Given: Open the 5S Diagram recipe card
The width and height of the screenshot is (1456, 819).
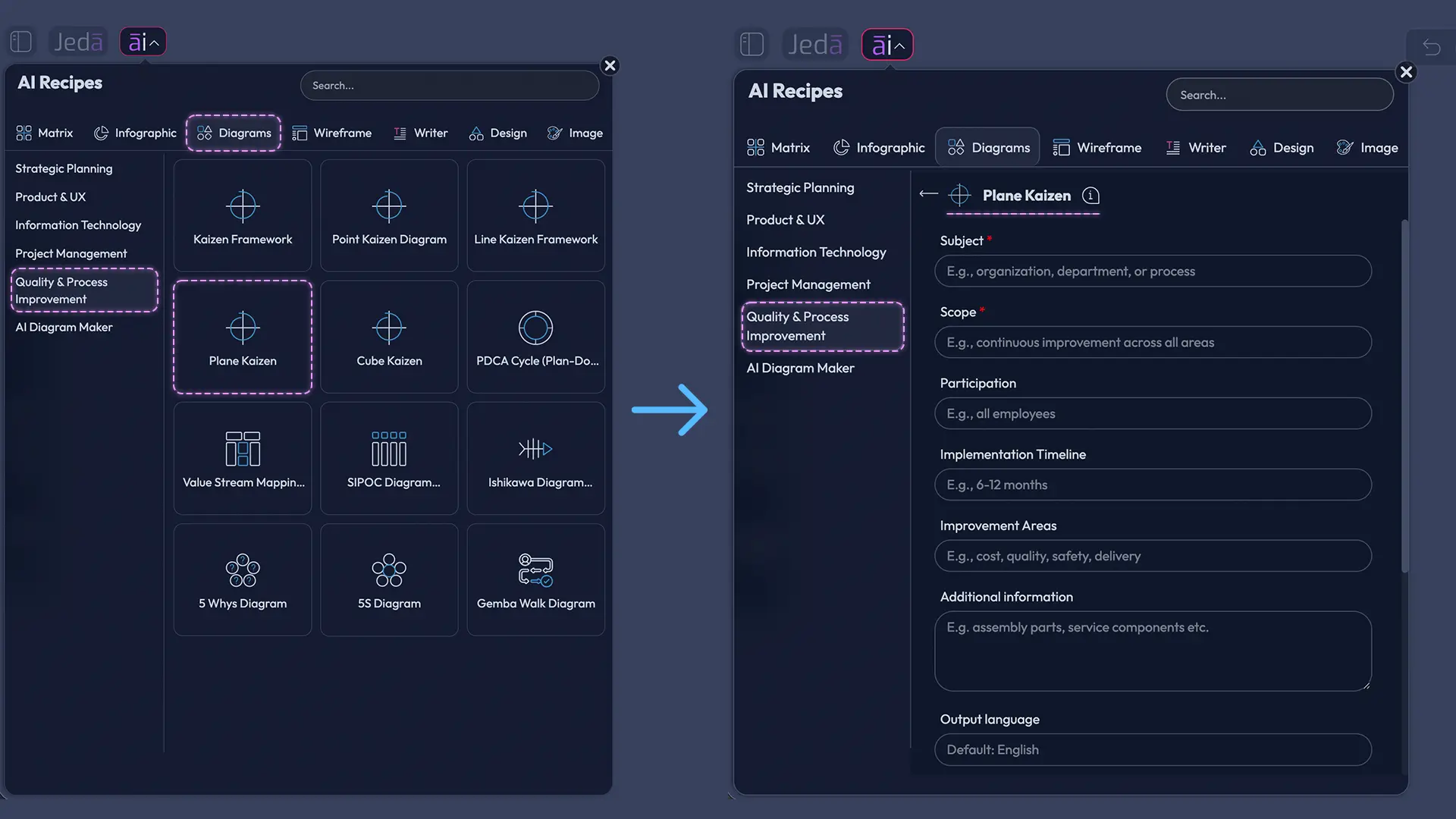Looking at the screenshot, I should (x=389, y=579).
